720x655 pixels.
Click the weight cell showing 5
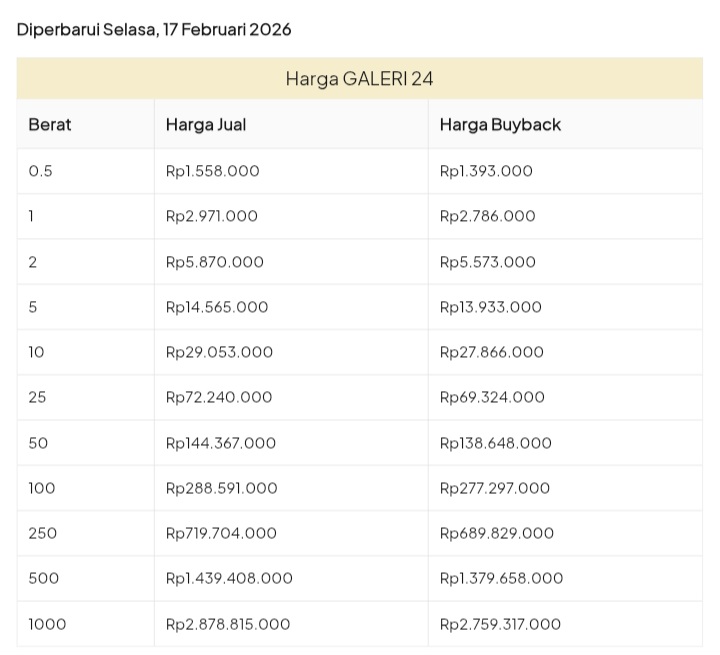33,307
